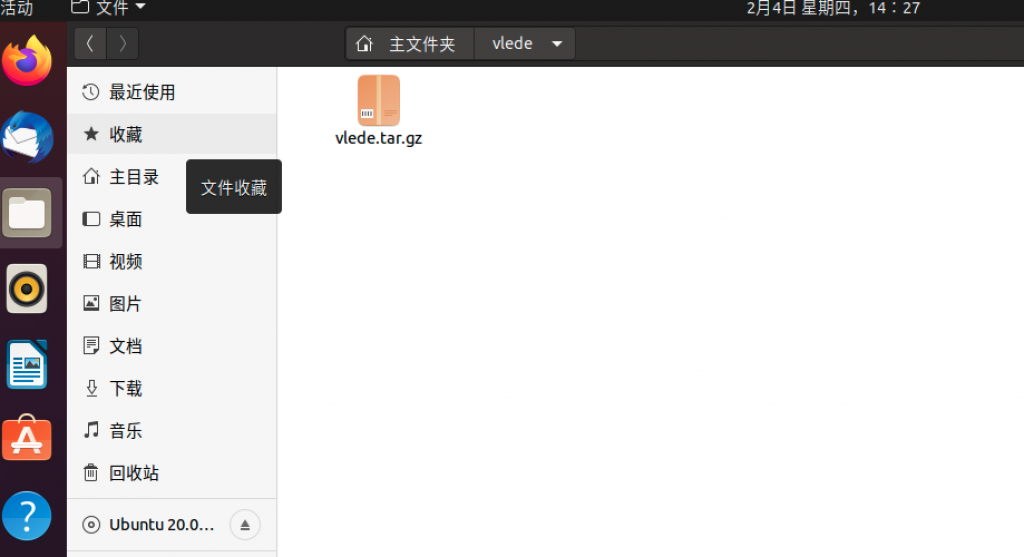1024x557 pixels.
Task: Open the 文件 application menu
Action: click(x=108, y=8)
